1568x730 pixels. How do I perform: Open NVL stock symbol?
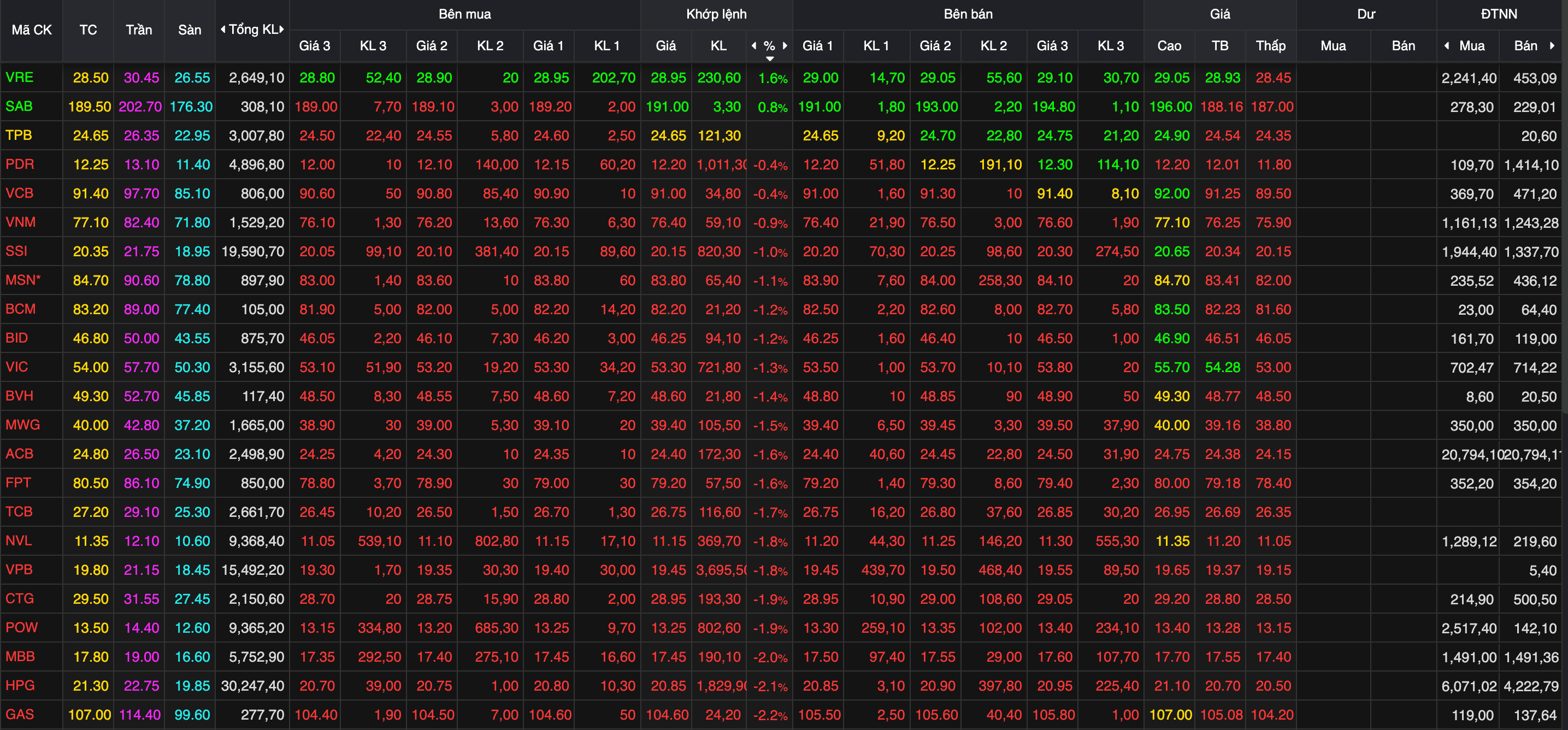pos(19,540)
